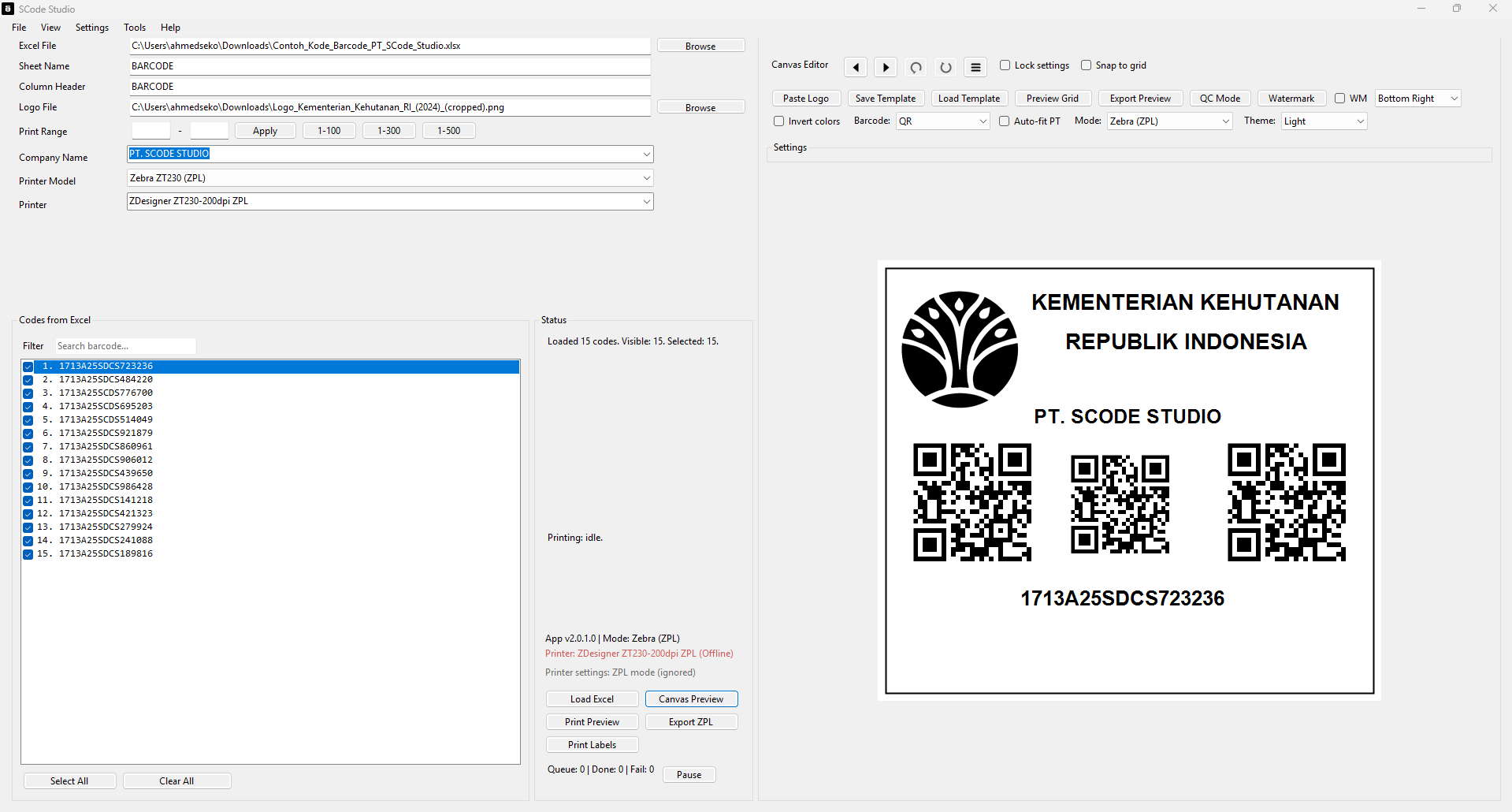The height and width of the screenshot is (812, 1512).
Task: Open the Help menu
Action: (x=170, y=28)
